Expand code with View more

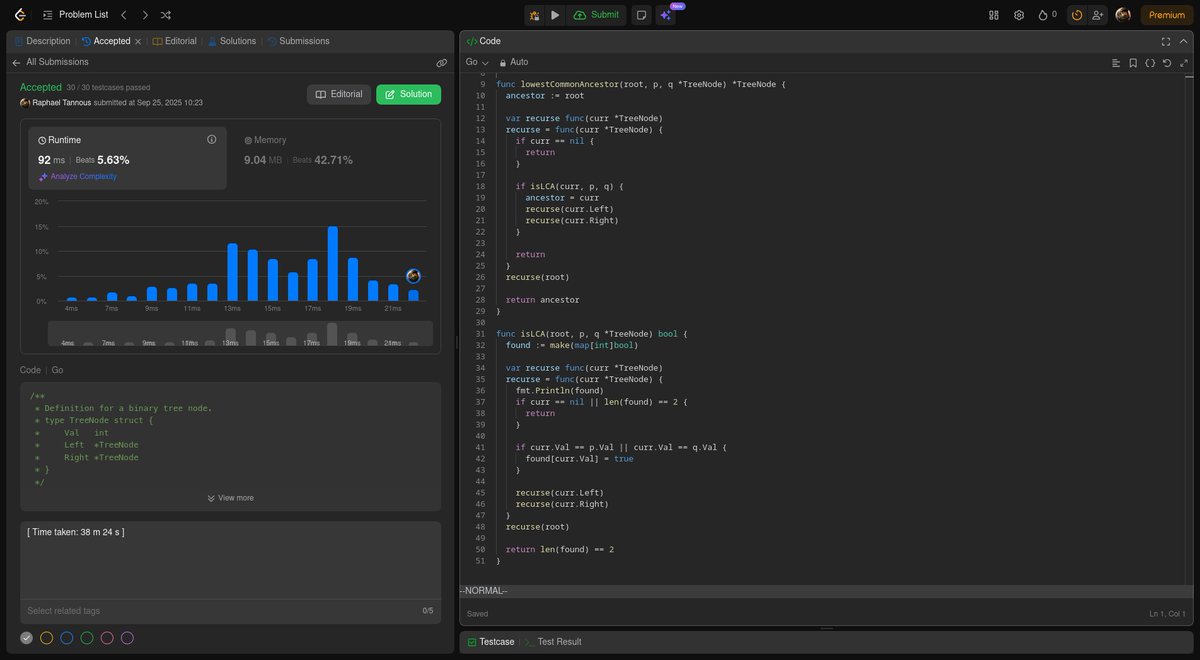[230, 498]
